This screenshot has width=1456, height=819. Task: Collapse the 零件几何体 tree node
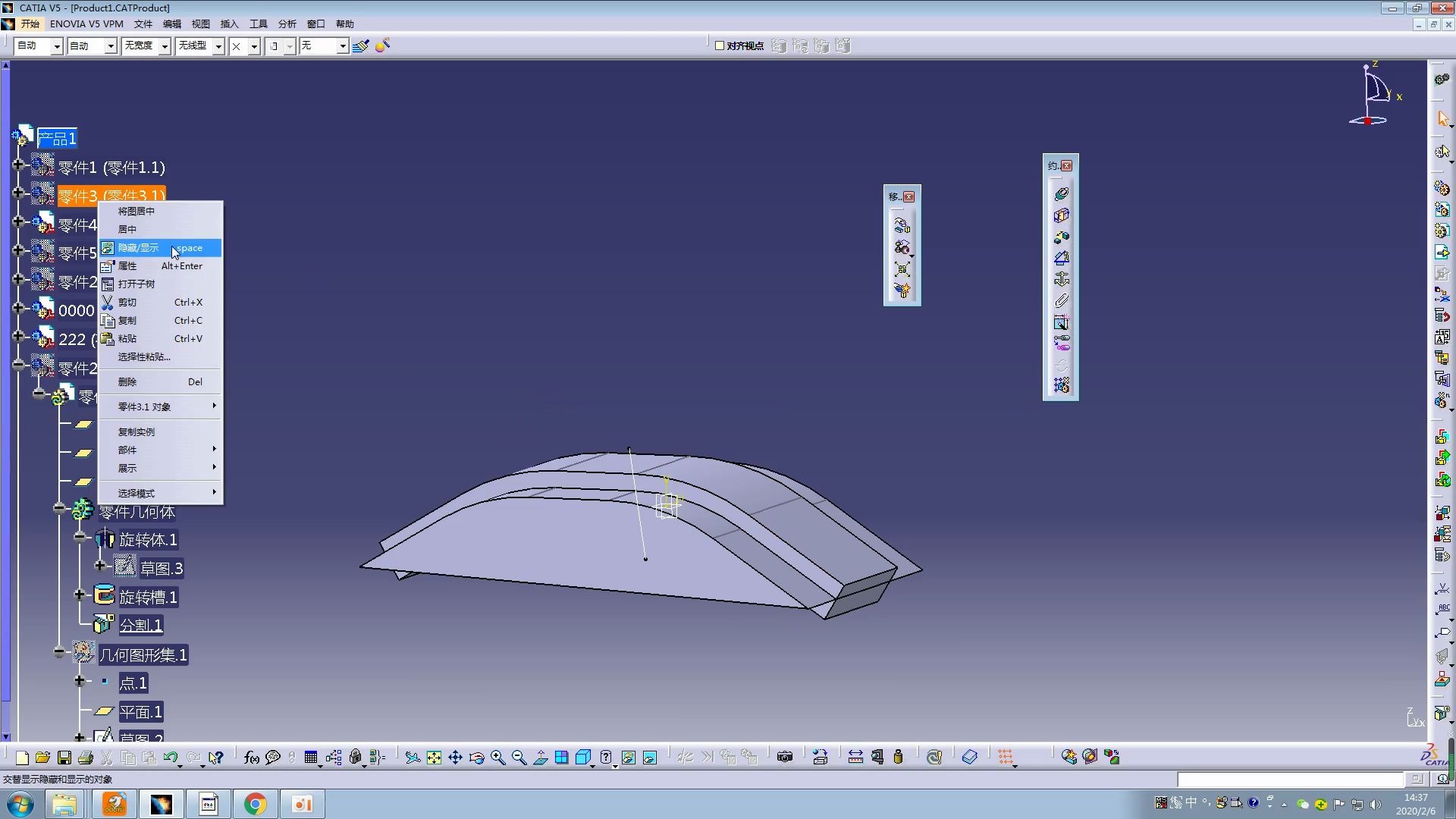pyautogui.click(x=60, y=509)
